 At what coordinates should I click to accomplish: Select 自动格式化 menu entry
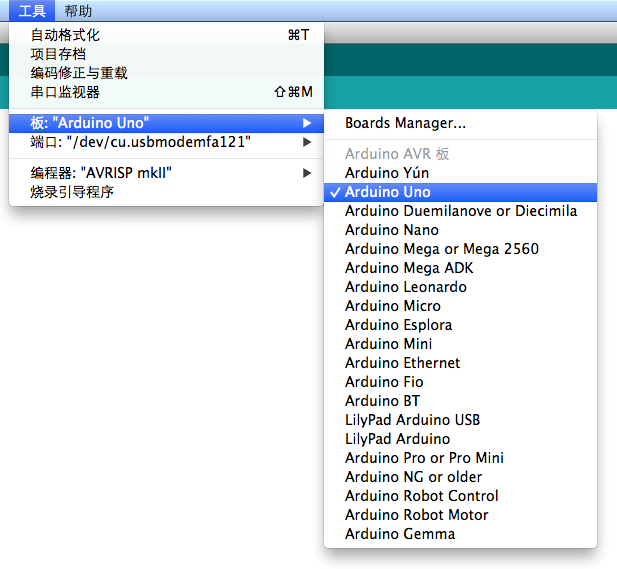[65, 35]
